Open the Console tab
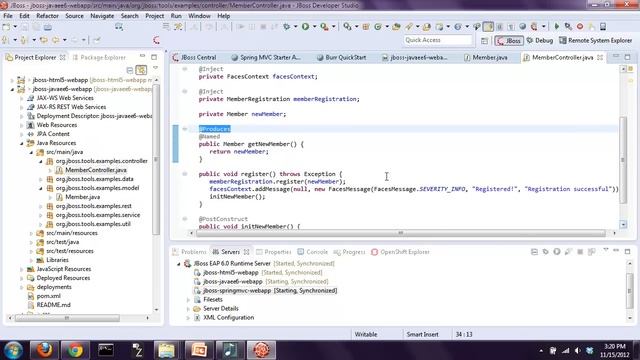Viewport: 640px width, 360px height. coord(313,252)
